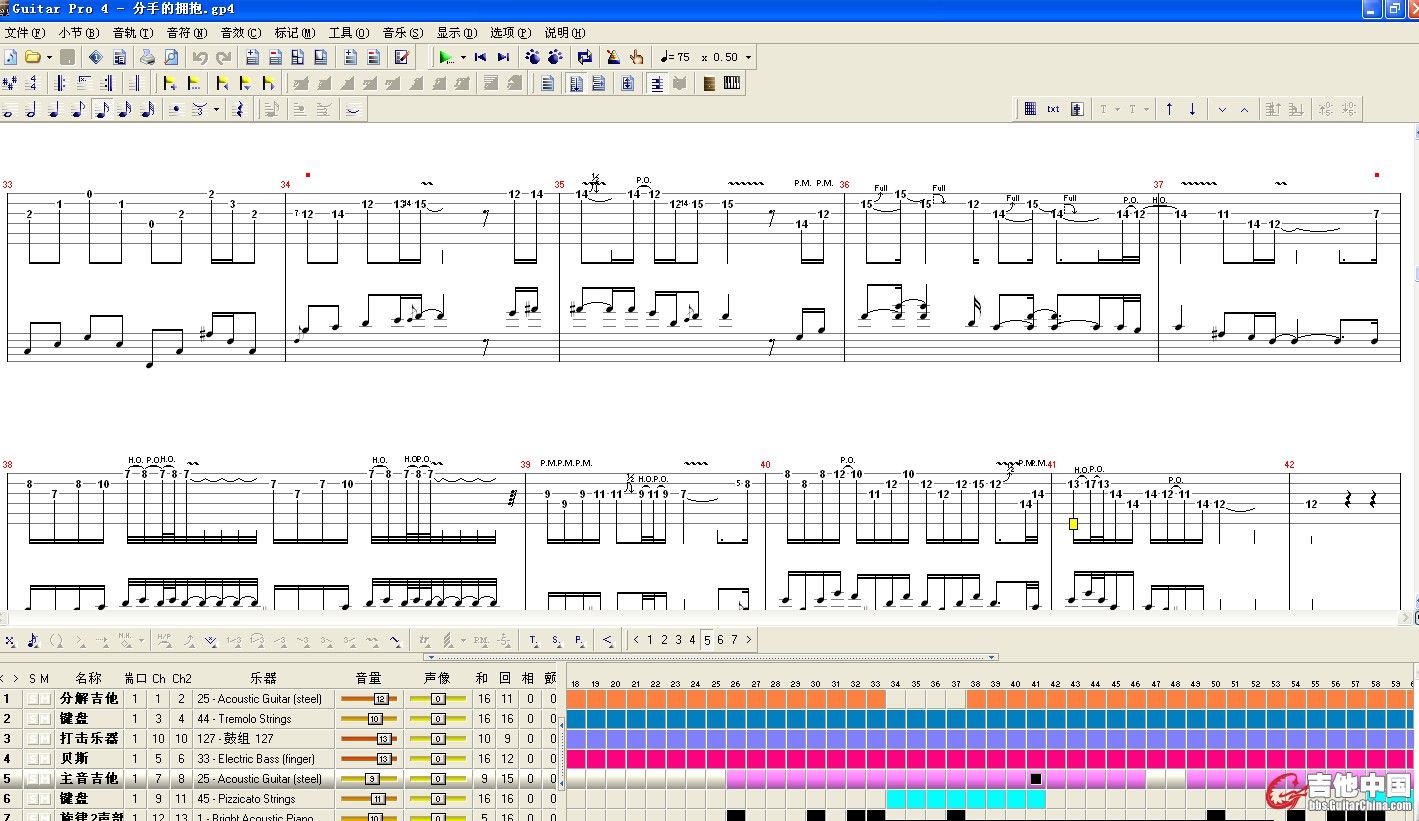Screen dimensions: 1419x821
Task: Open the 显示(D) menu
Action: [x=457, y=33]
